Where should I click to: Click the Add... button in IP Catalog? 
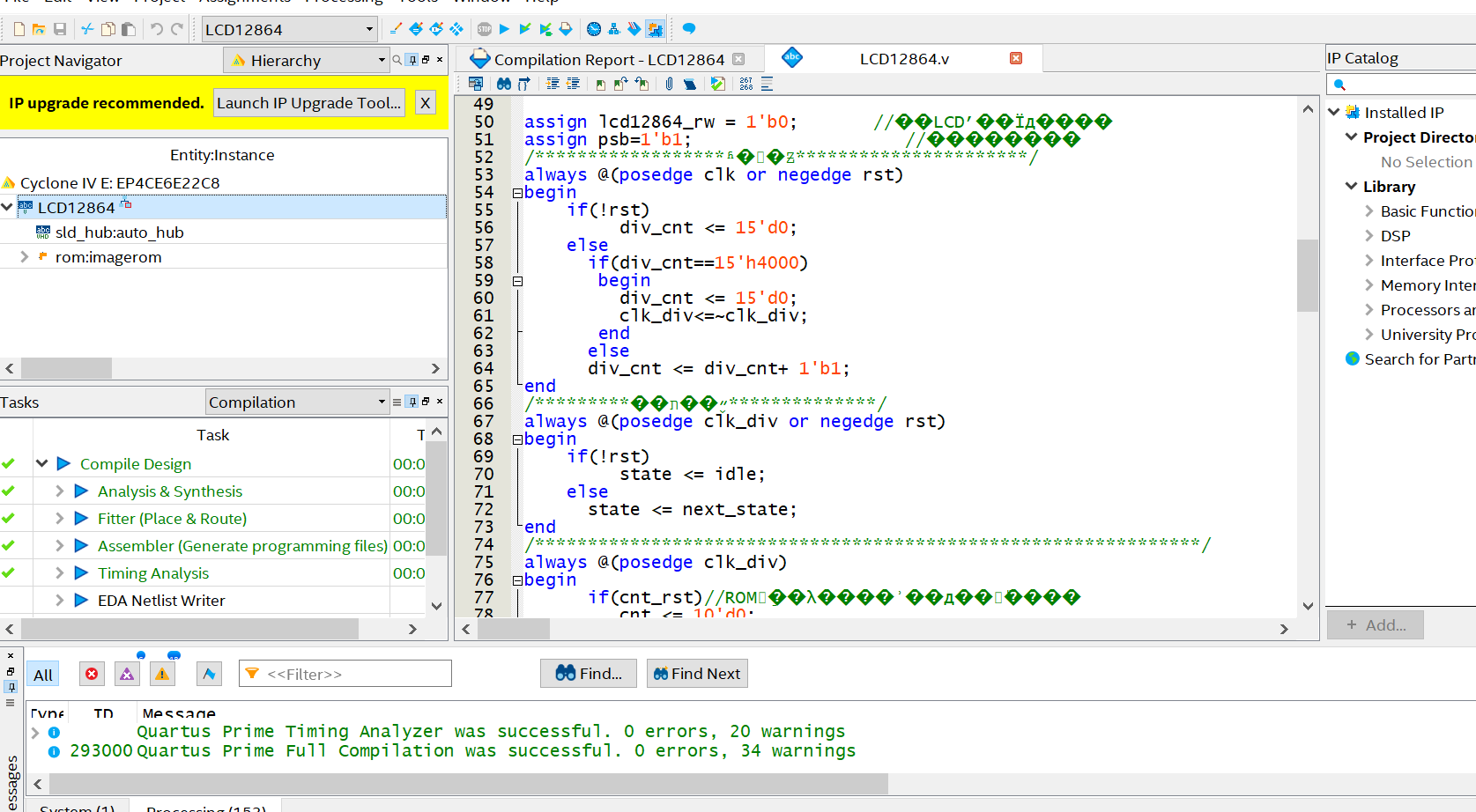tap(1376, 625)
